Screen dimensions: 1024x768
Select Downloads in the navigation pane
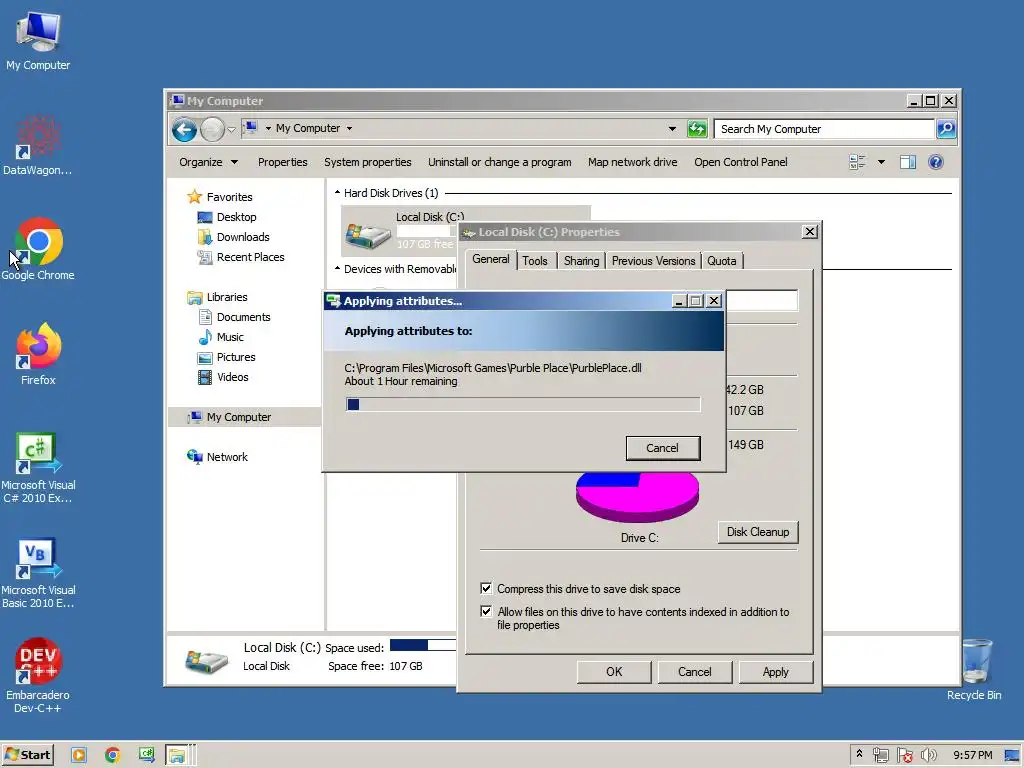coord(234,237)
